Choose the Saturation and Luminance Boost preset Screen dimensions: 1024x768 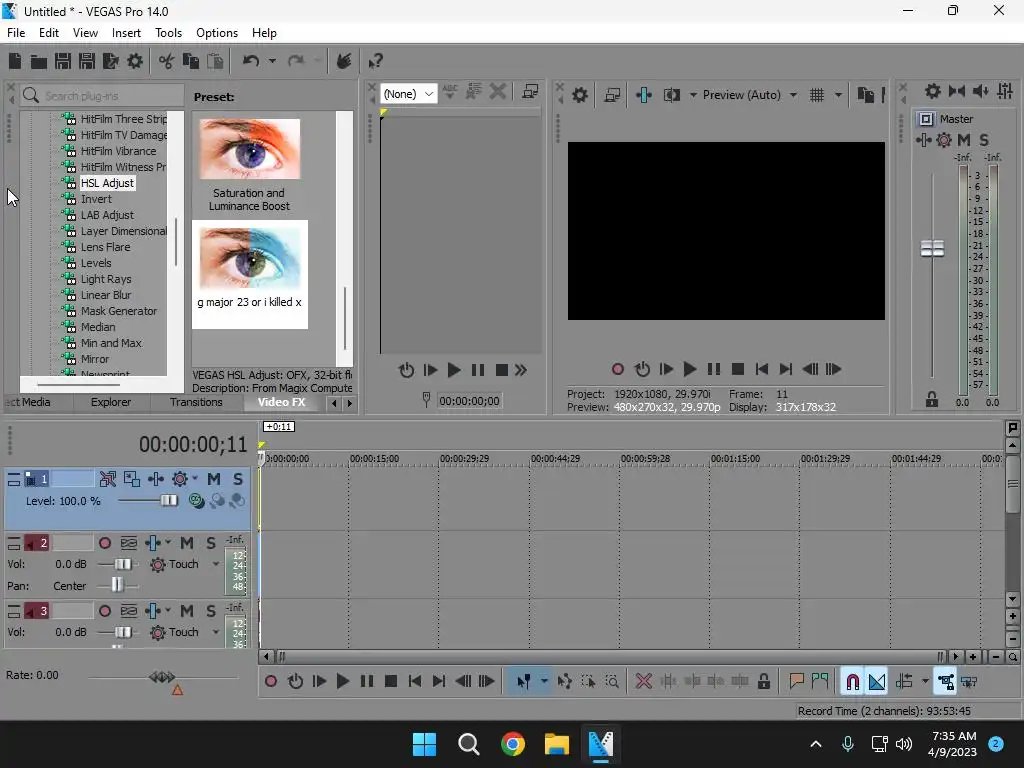(x=249, y=166)
